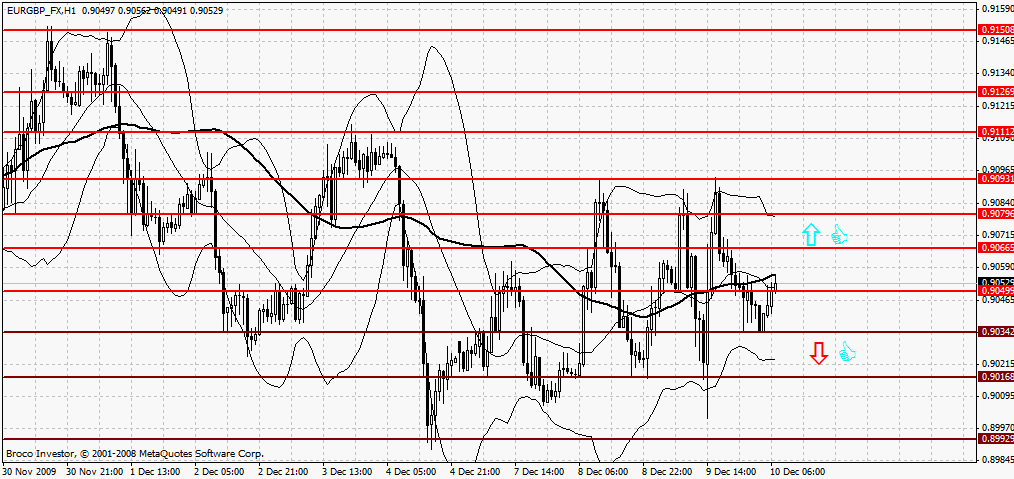The height and width of the screenshot is (479, 1014).
Task: Click the 10 Dec 06:00 time label
Action: 798,472
